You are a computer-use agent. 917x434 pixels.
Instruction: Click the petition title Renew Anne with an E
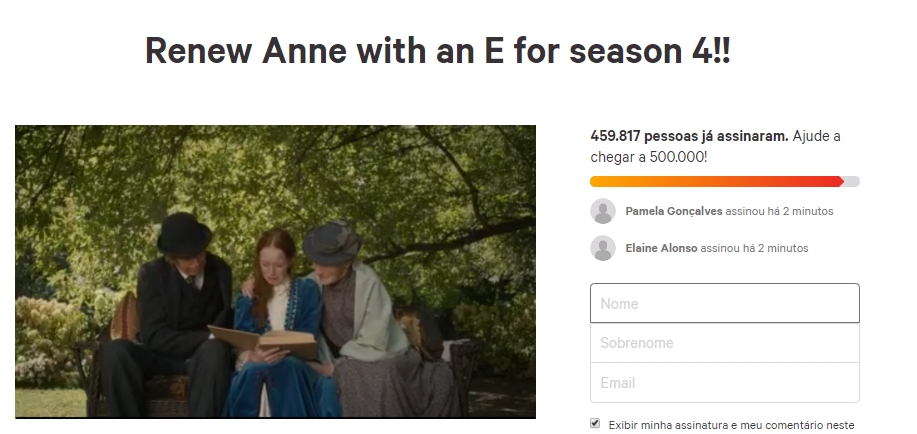click(x=438, y=51)
